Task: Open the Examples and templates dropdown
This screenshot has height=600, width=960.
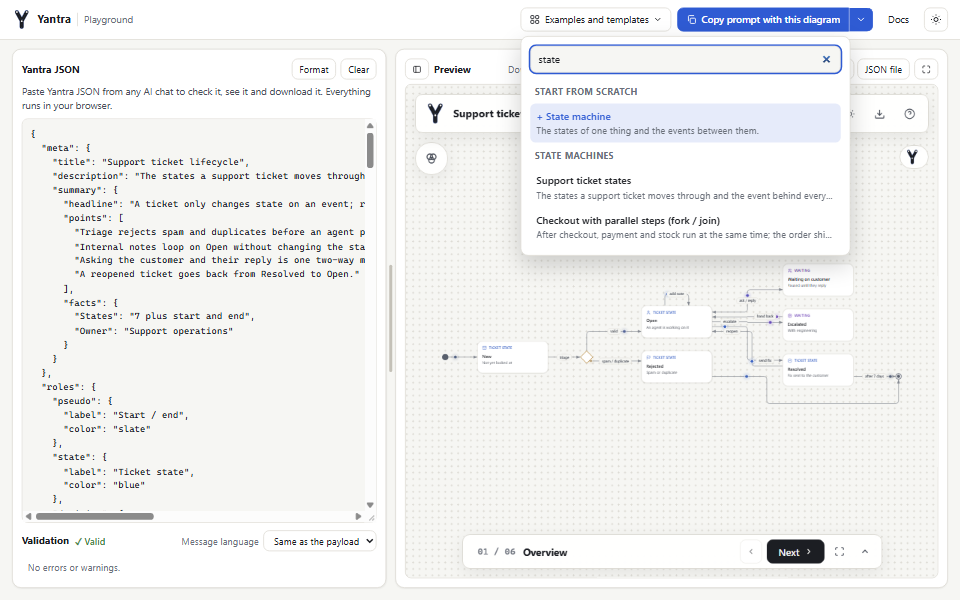Action: coord(595,20)
